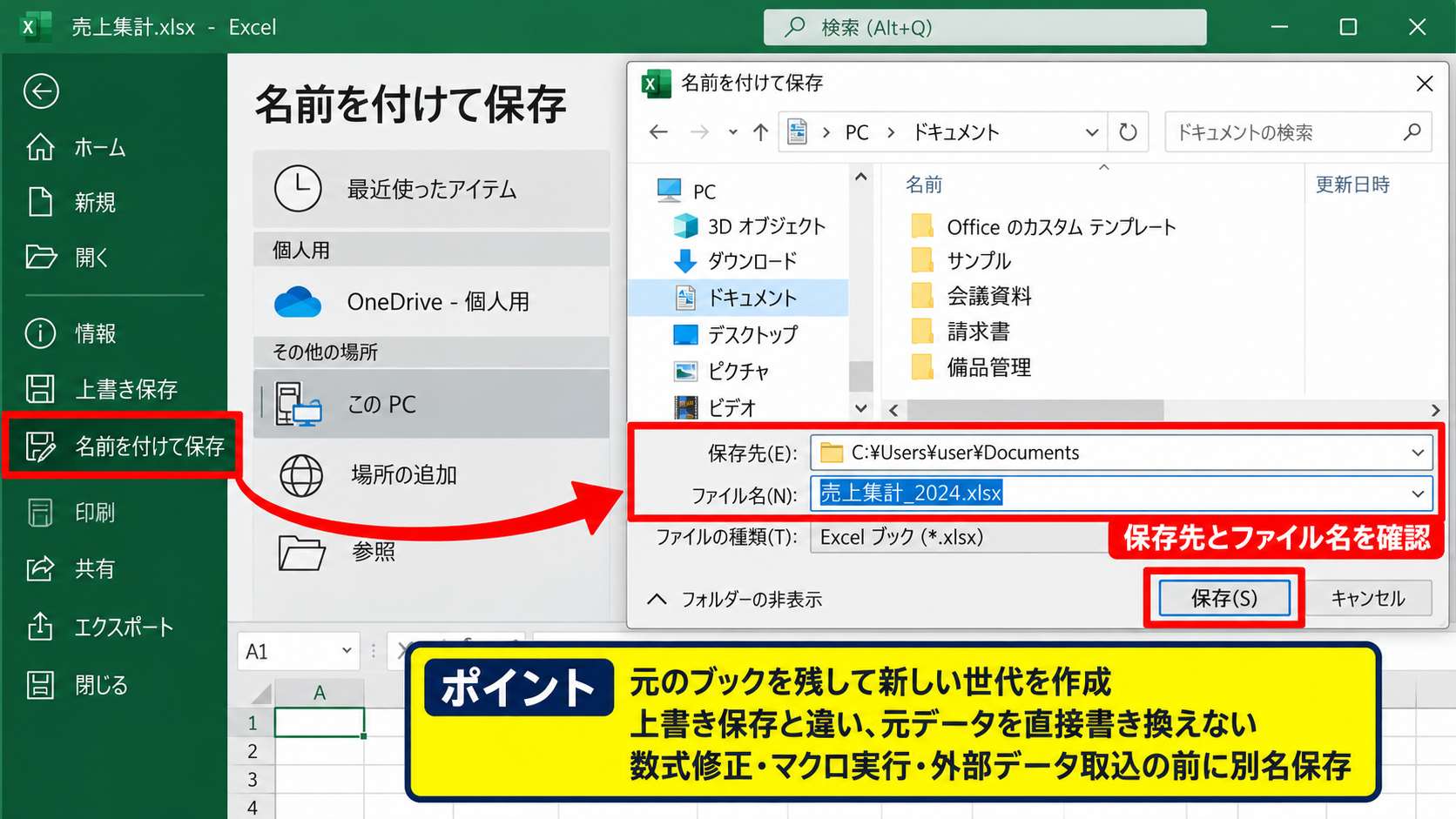Image resolution: width=1456 pixels, height=819 pixels.
Task: Select the 備品管理 folder
Action: [x=971, y=367]
